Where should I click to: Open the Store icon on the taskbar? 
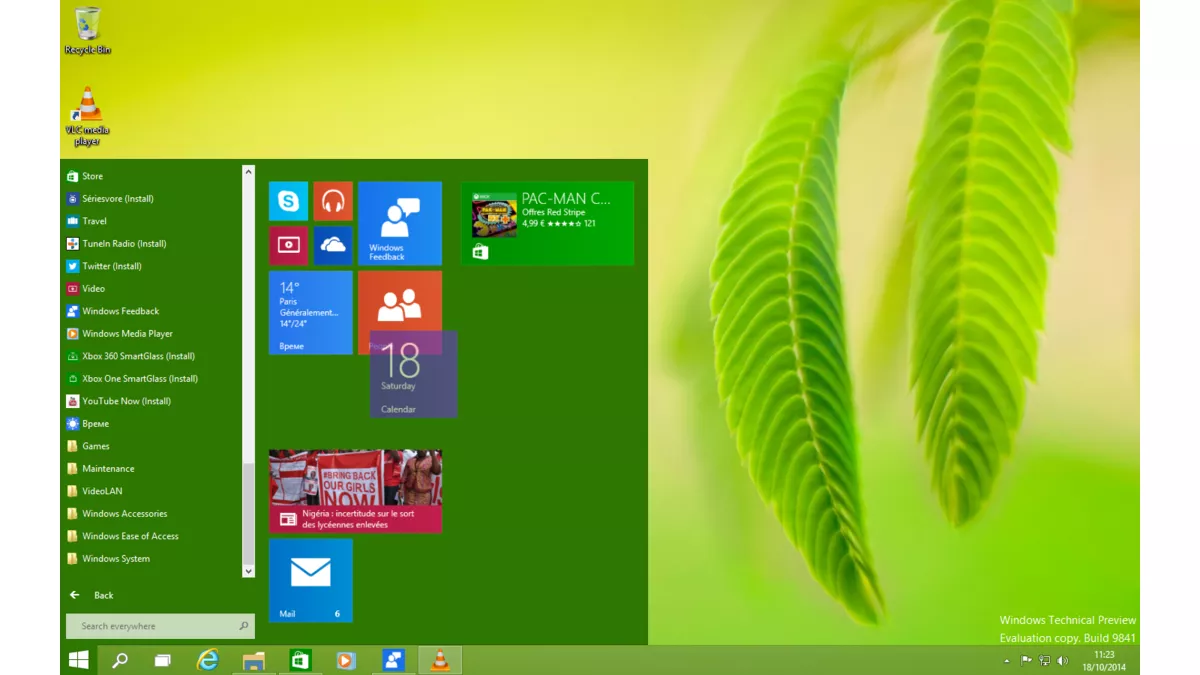coord(300,660)
